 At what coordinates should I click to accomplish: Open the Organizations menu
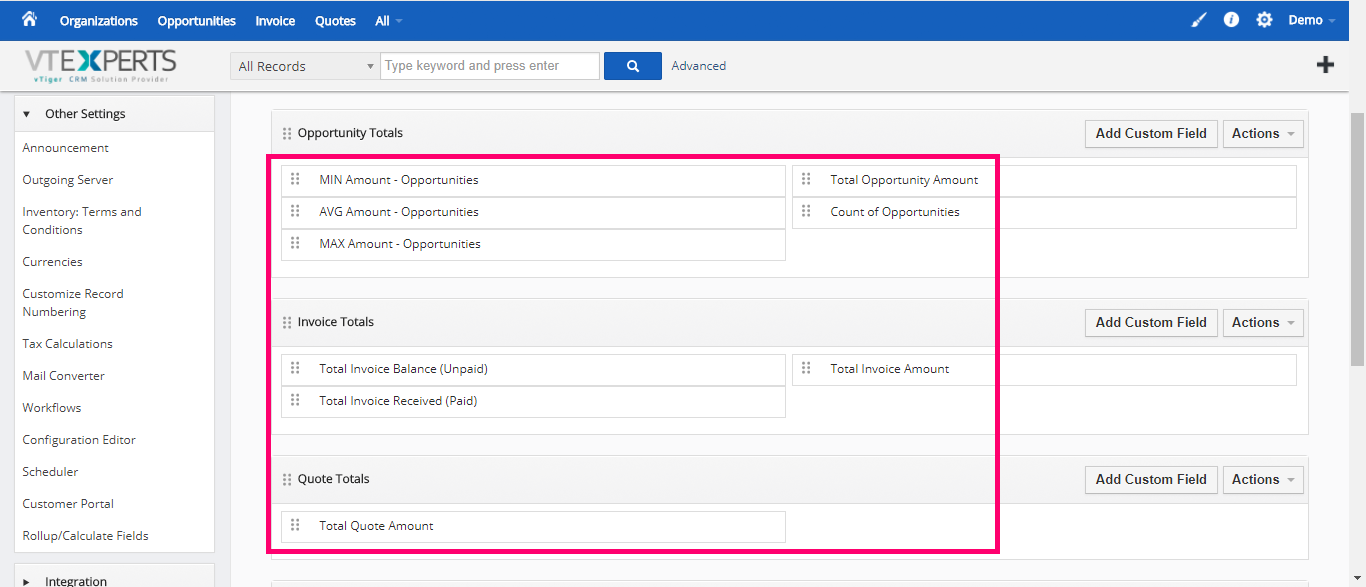click(x=99, y=21)
